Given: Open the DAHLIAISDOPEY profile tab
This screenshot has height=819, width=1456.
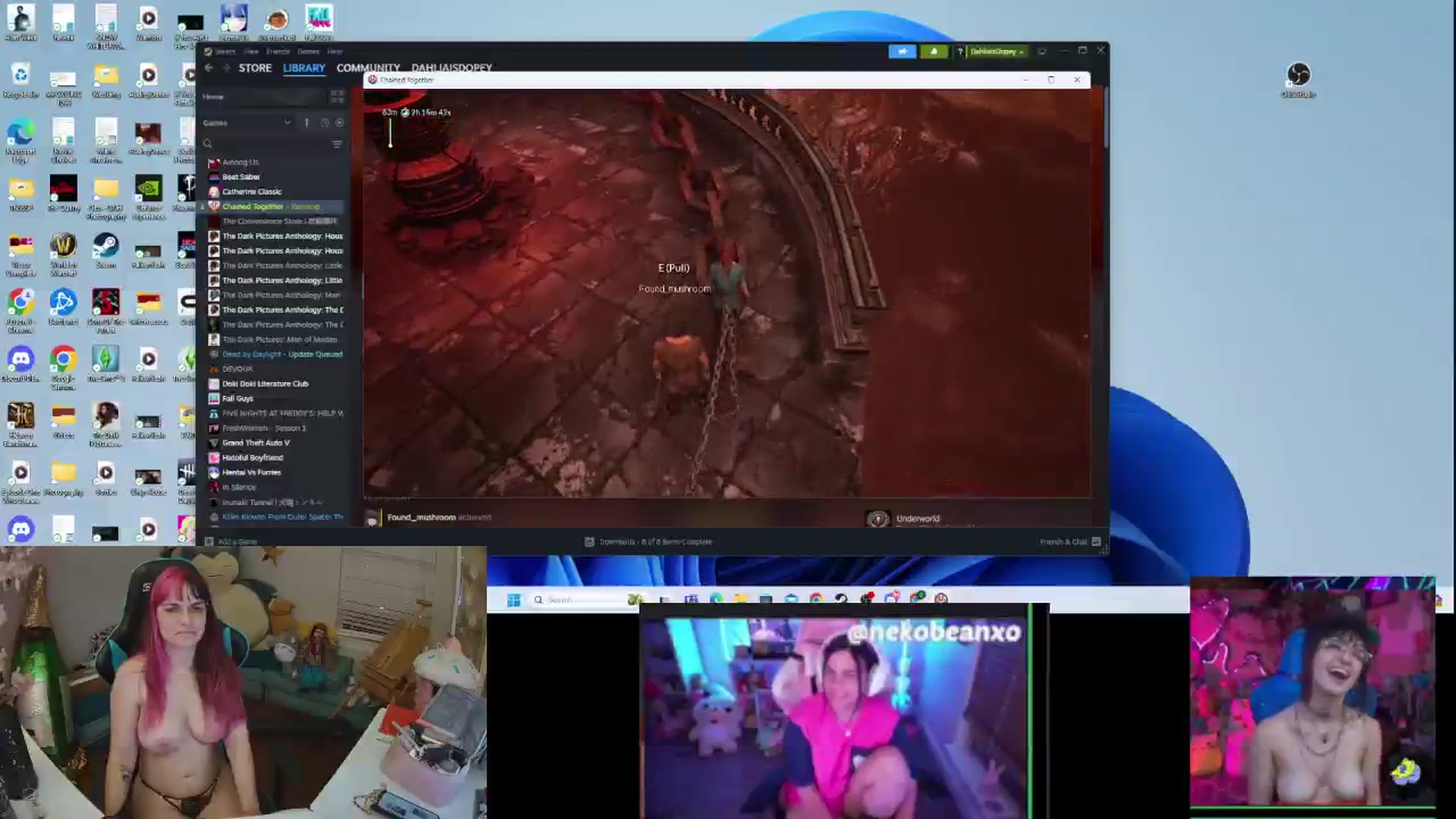Looking at the screenshot, I should [x=452, y=68].
